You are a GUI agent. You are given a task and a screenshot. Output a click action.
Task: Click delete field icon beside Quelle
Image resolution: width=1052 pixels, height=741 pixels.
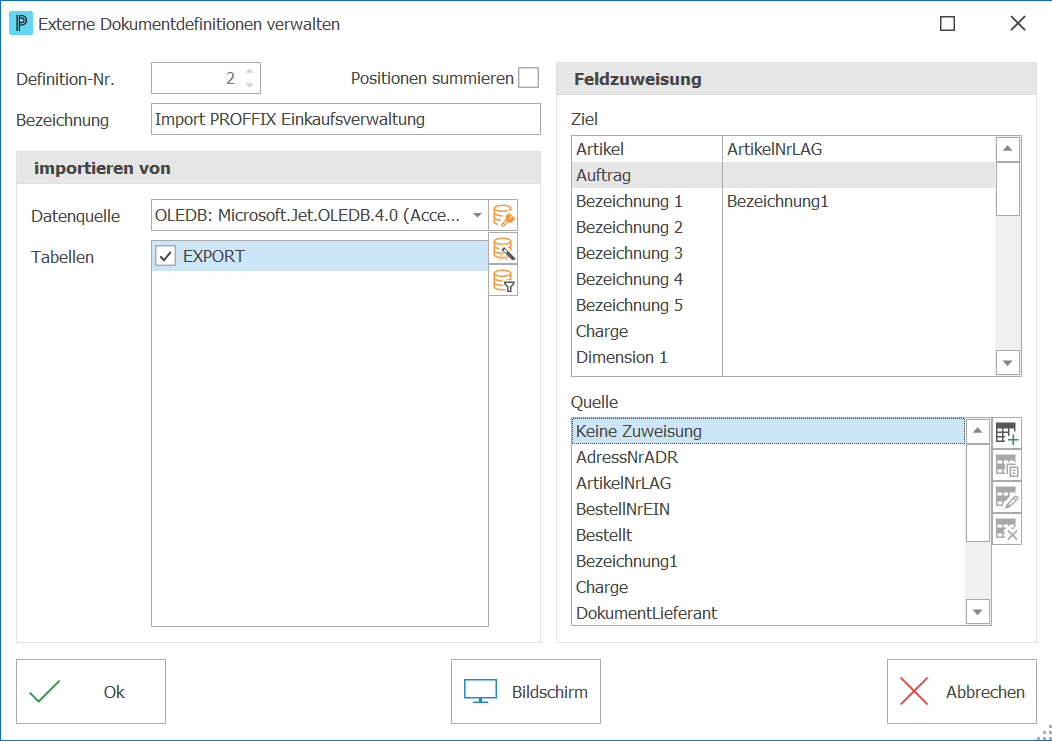click(1006, 530)
